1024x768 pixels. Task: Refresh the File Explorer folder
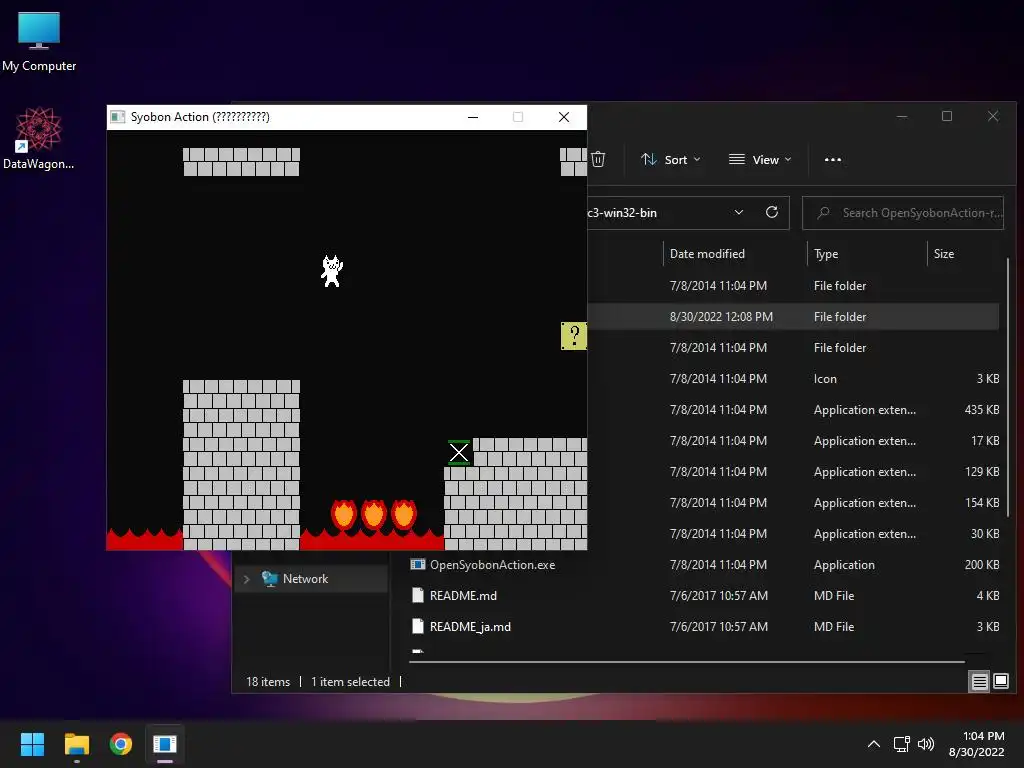[772, 212]
